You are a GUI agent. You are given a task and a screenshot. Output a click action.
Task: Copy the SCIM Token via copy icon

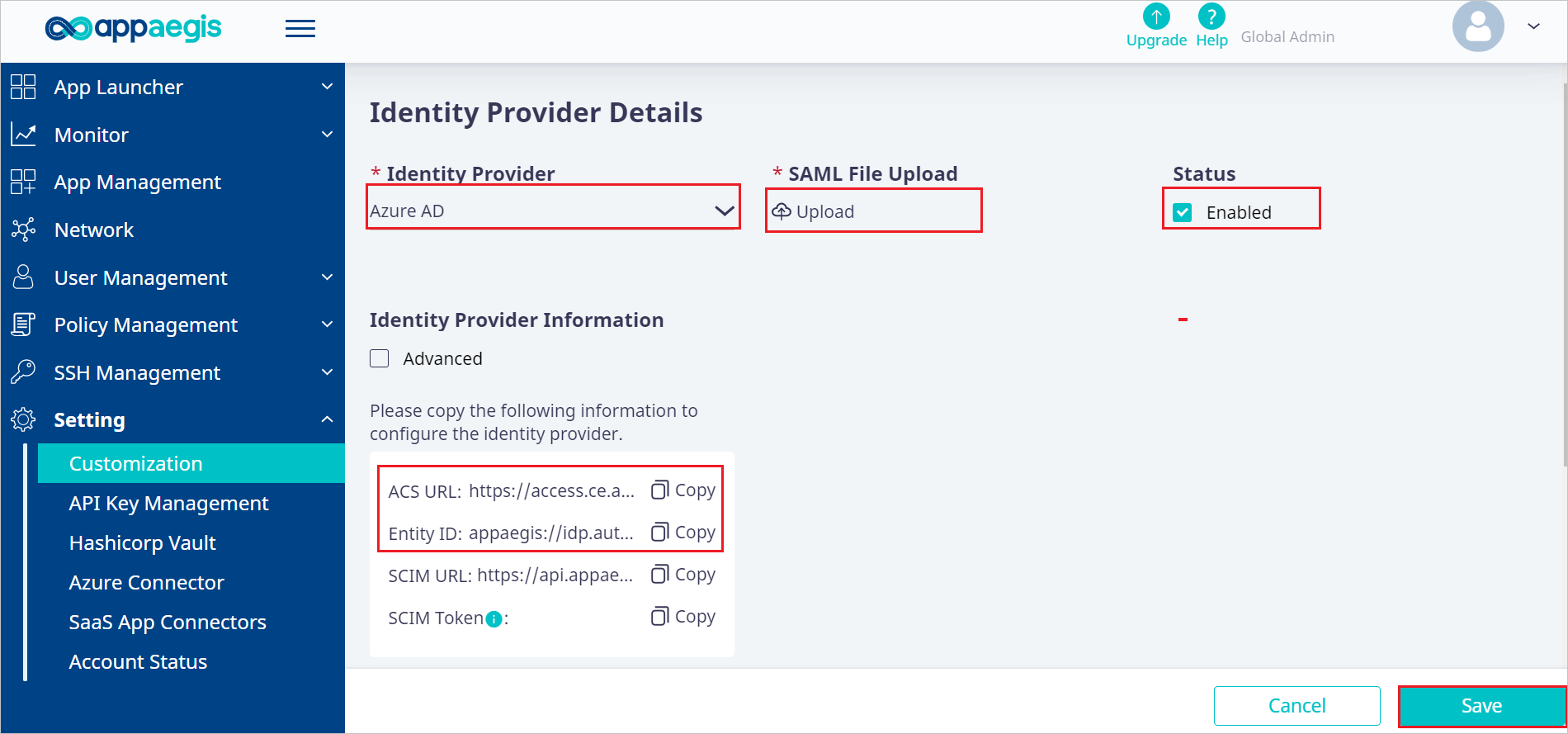tap(659, 616)
